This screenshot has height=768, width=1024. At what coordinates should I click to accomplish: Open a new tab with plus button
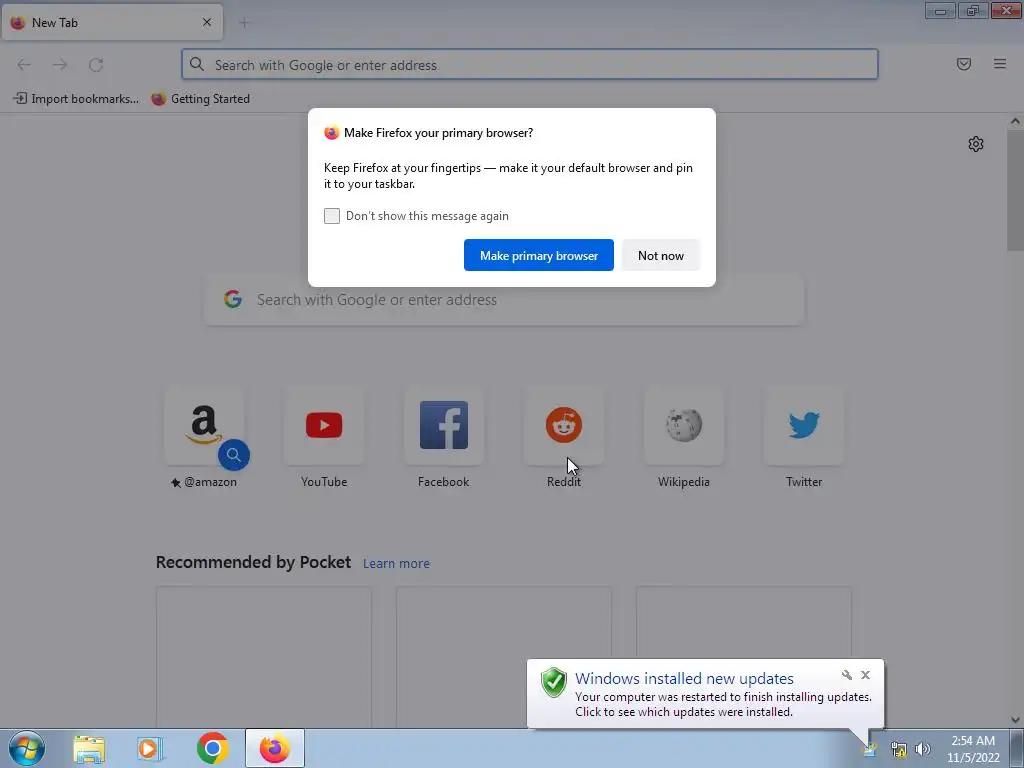coord(244,23)
